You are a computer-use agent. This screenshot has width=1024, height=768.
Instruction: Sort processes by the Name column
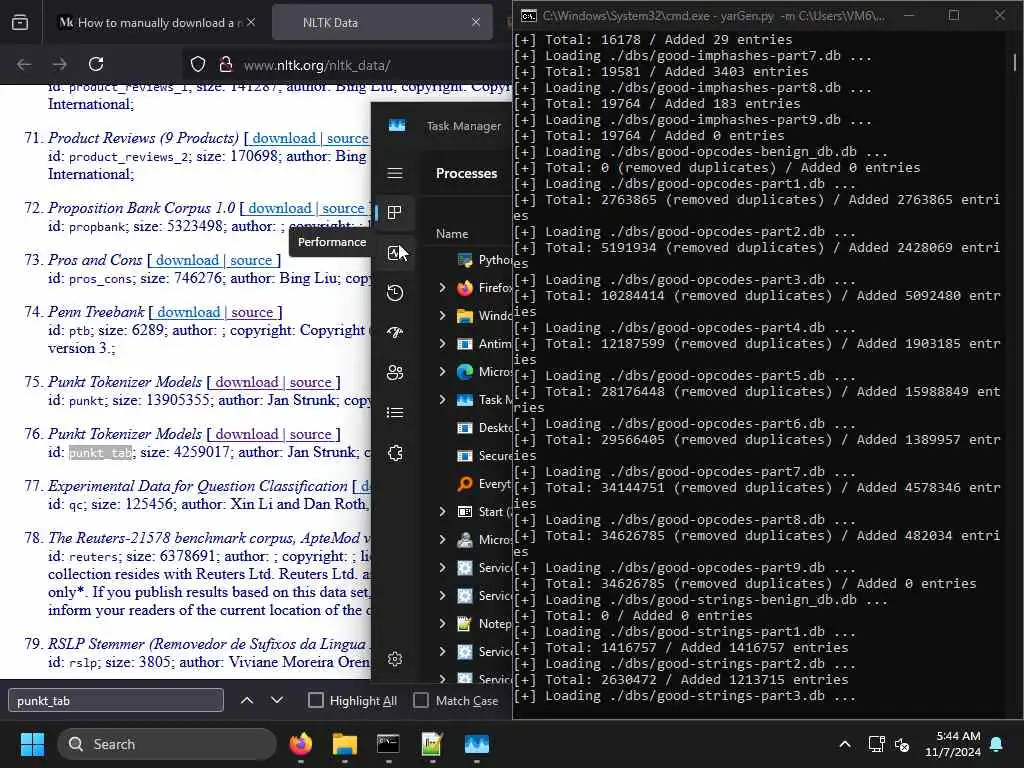[452, 234]
